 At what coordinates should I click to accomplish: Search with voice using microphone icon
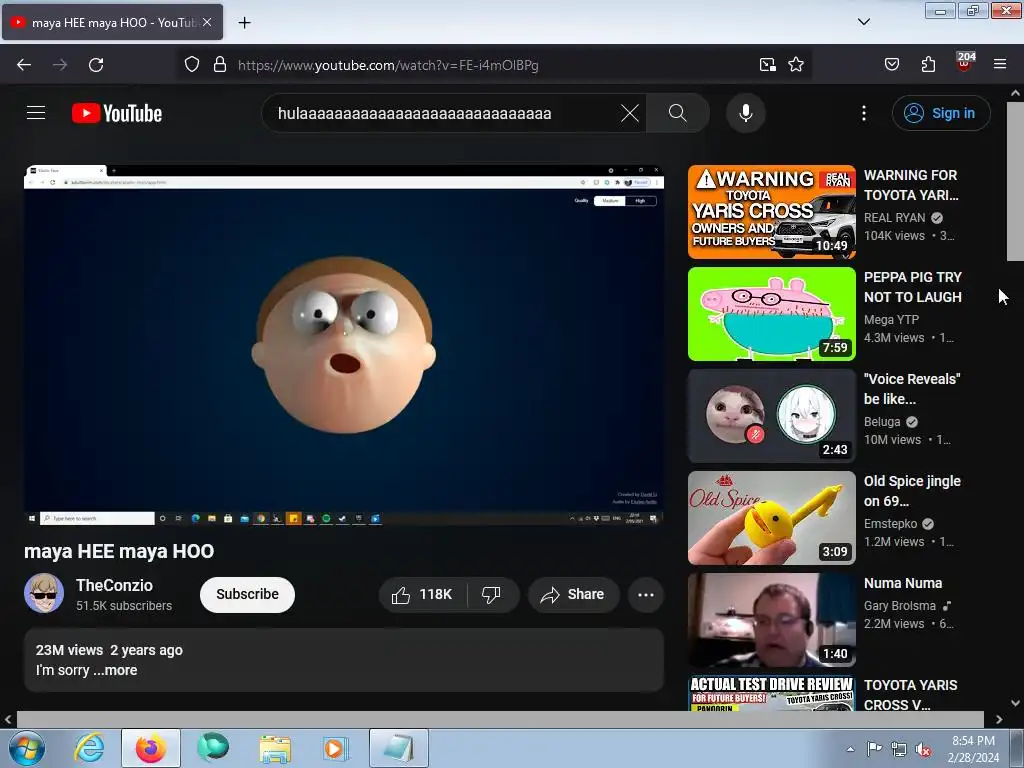(x=746, y=113)
